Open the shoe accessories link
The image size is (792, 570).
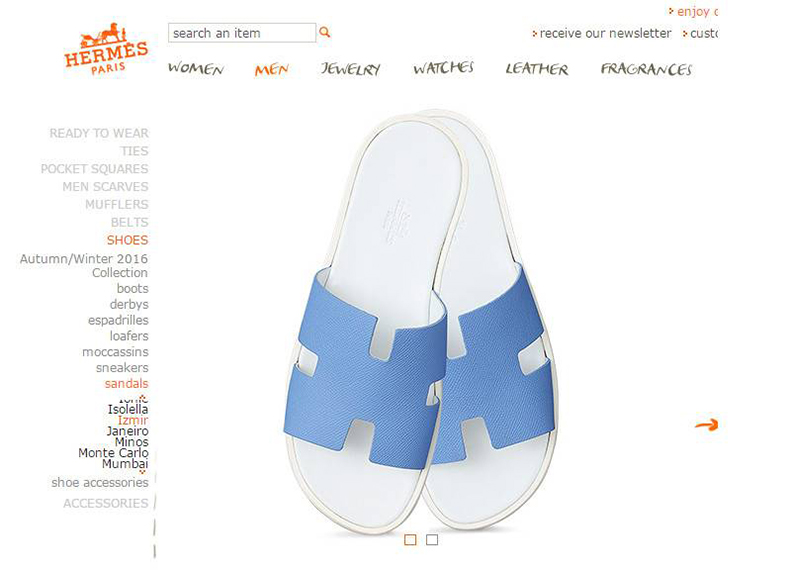[100, 483]
